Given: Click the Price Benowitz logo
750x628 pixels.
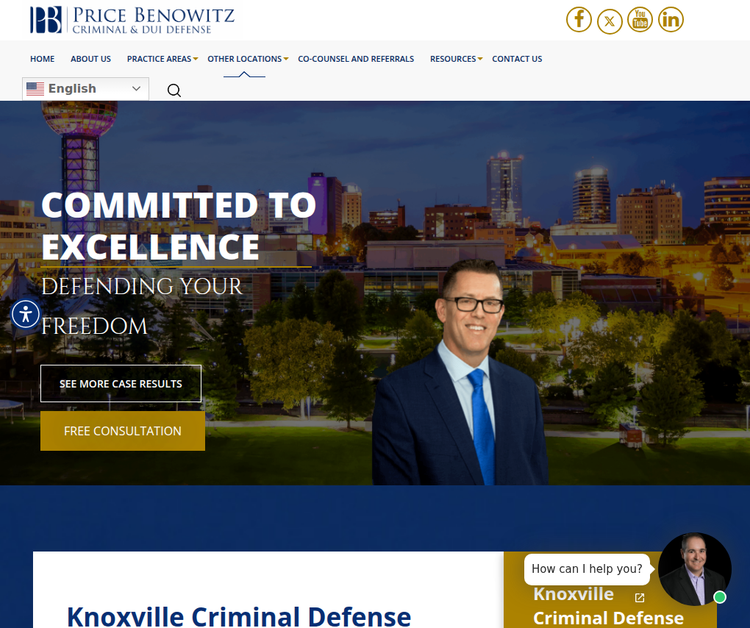Looking at the screenshot, I should [x=132, y=20].
